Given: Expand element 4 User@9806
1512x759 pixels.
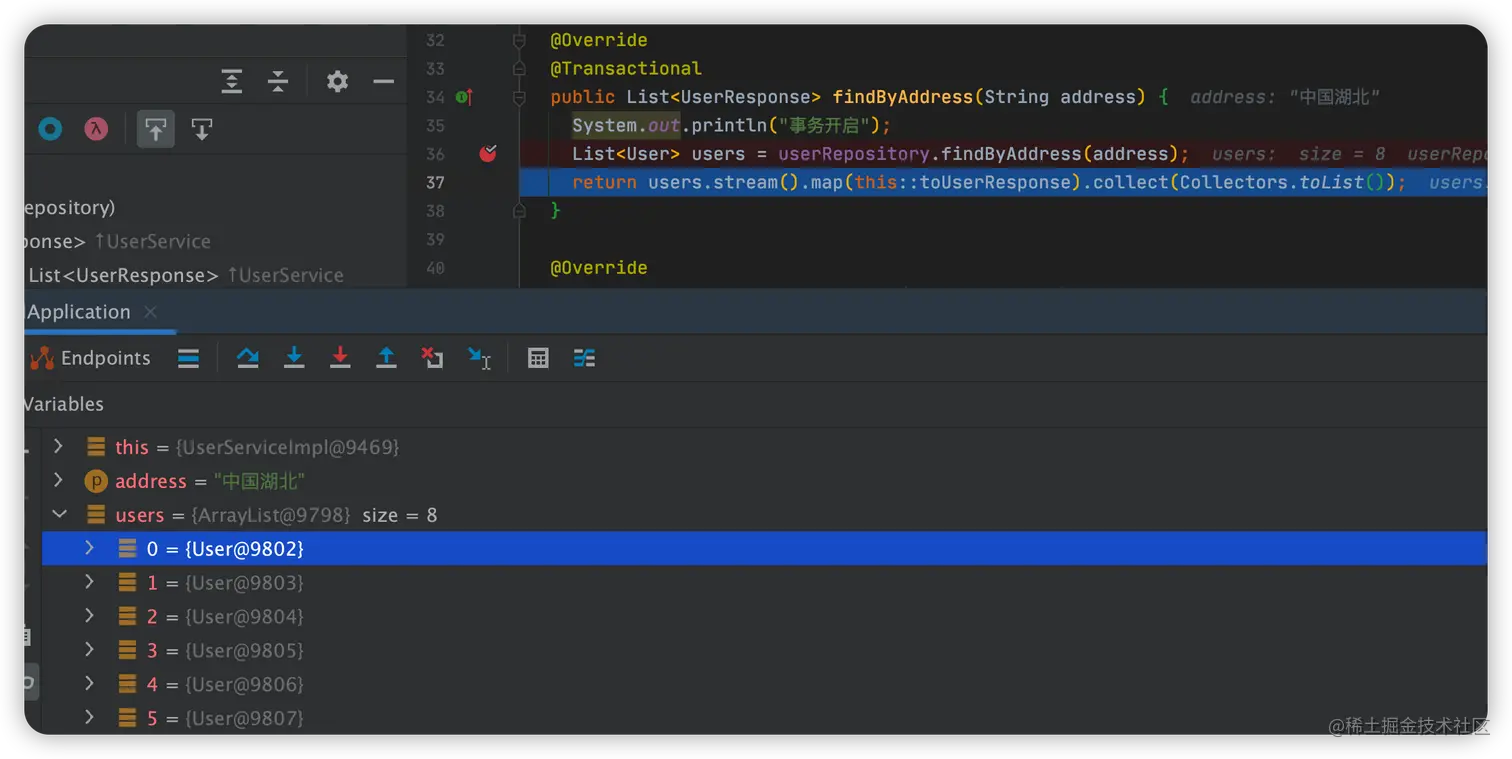Looking at the screenshot, I should tap(89, 684).
